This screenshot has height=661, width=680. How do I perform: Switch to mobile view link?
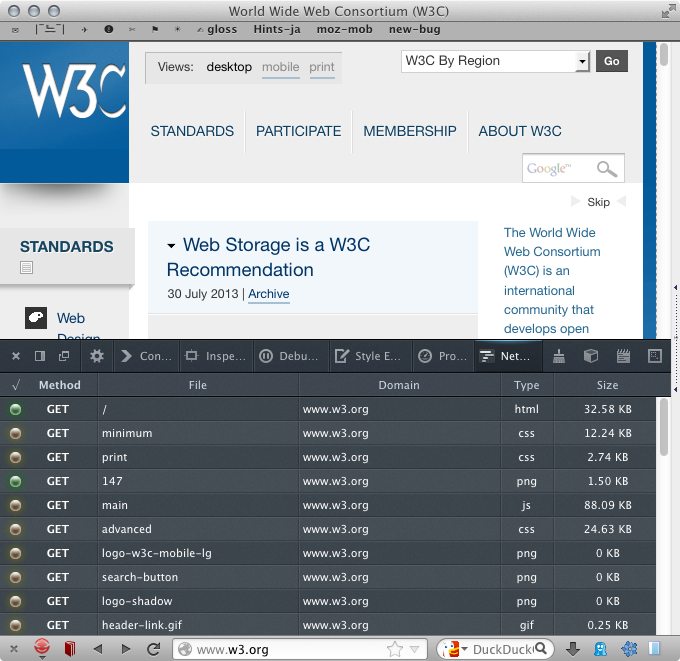point(281,67)
